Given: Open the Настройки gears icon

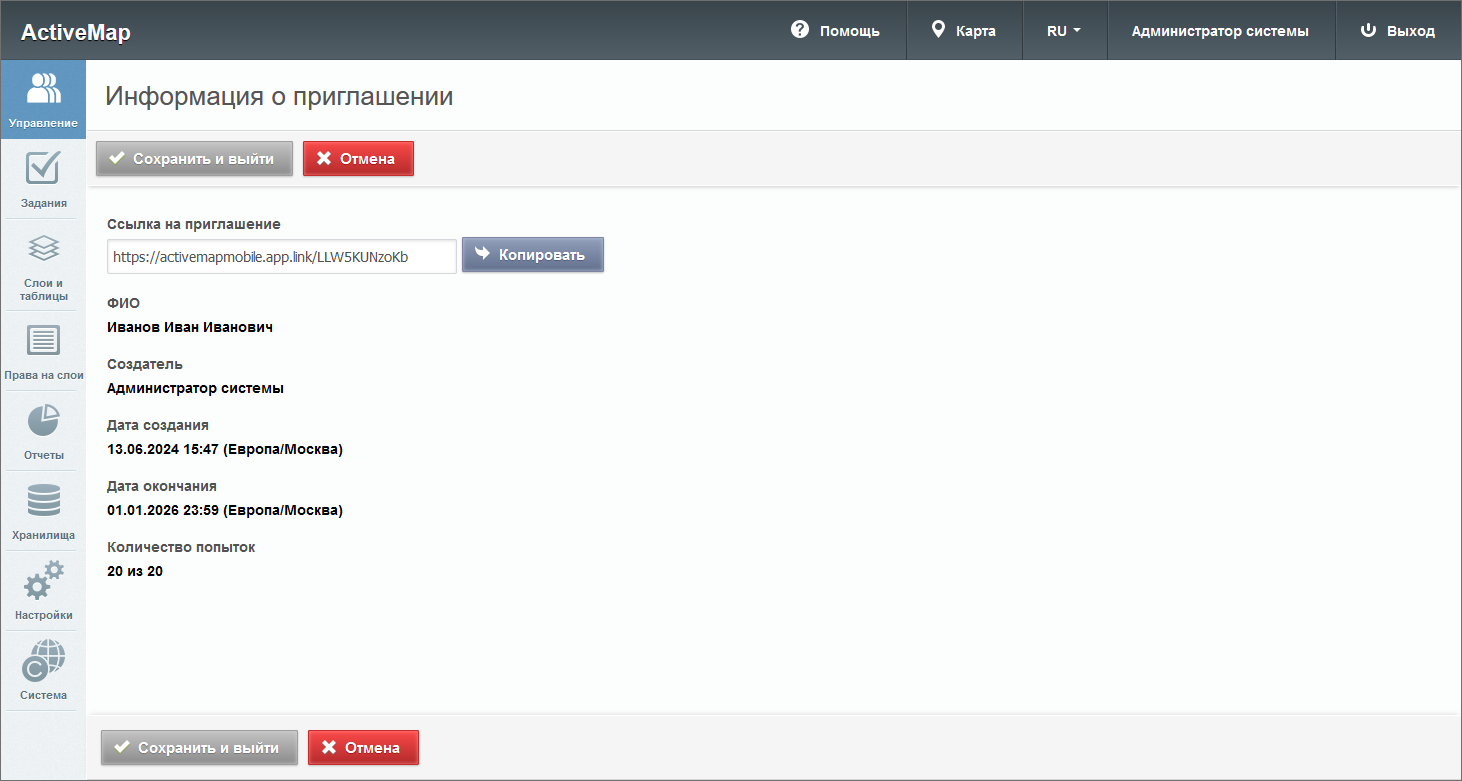Looking at the screenshot, I should (x=43, y=580).
